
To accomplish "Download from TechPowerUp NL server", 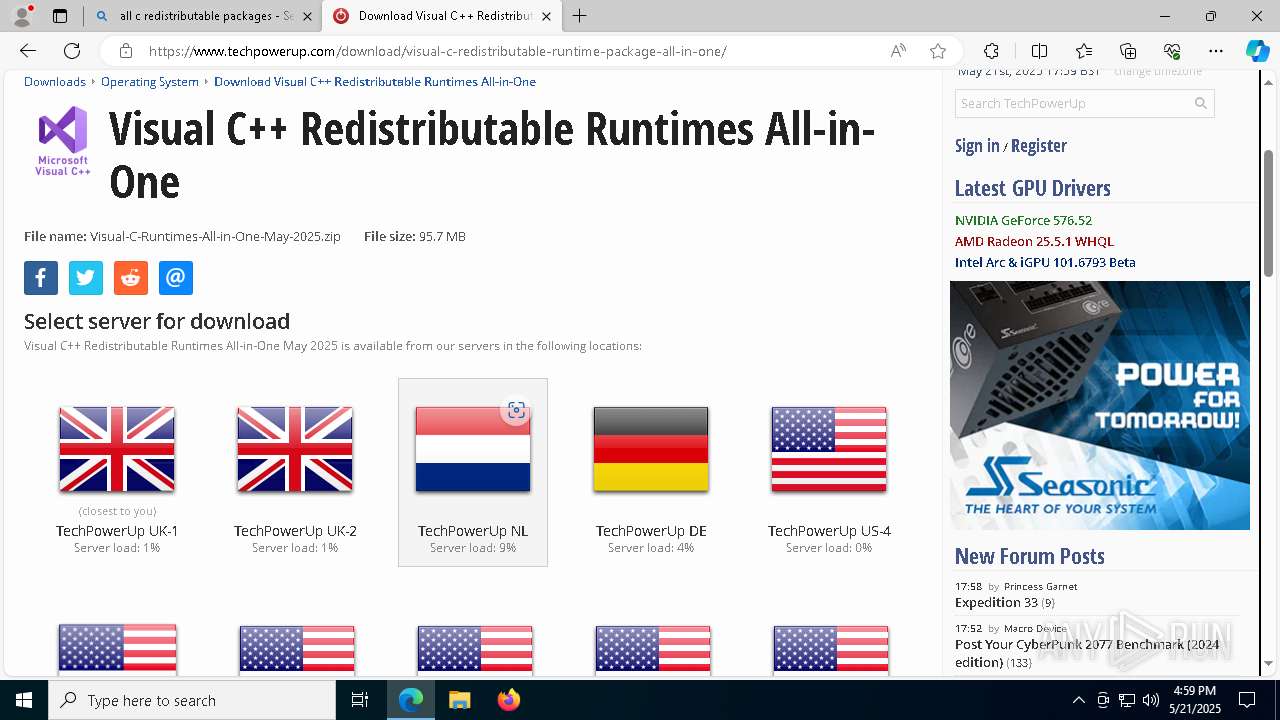I will 473,472.
